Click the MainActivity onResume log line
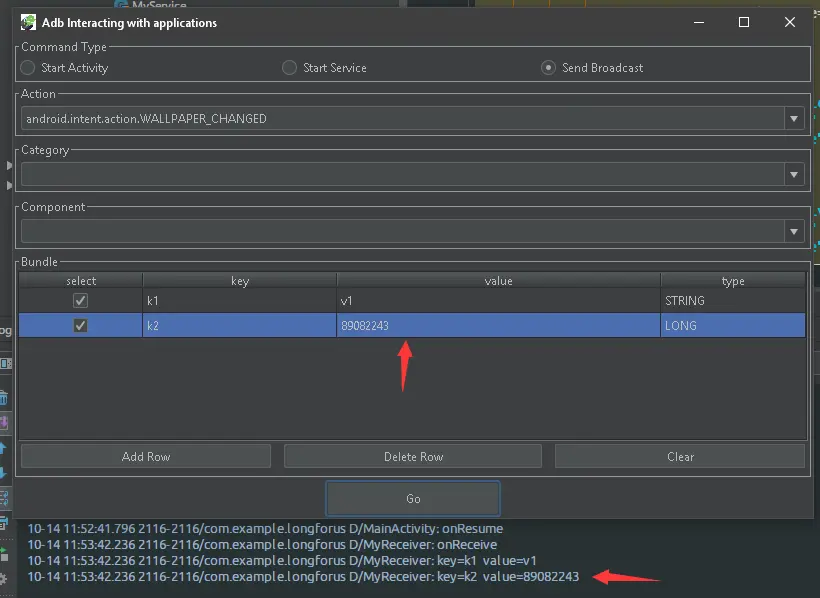This screenshot has width=820, height=598. tap(265, 528)
